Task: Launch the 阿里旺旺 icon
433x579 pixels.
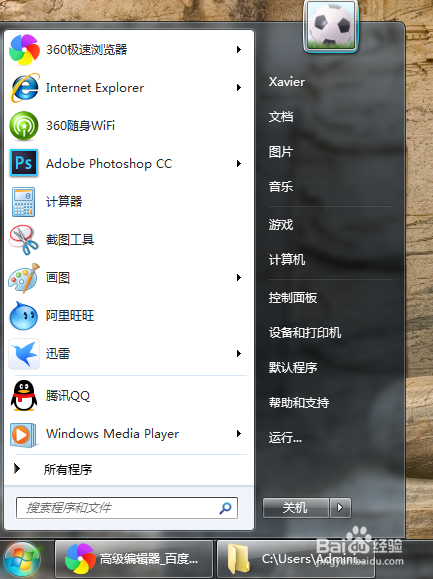Action: click(x=24, y=316)
